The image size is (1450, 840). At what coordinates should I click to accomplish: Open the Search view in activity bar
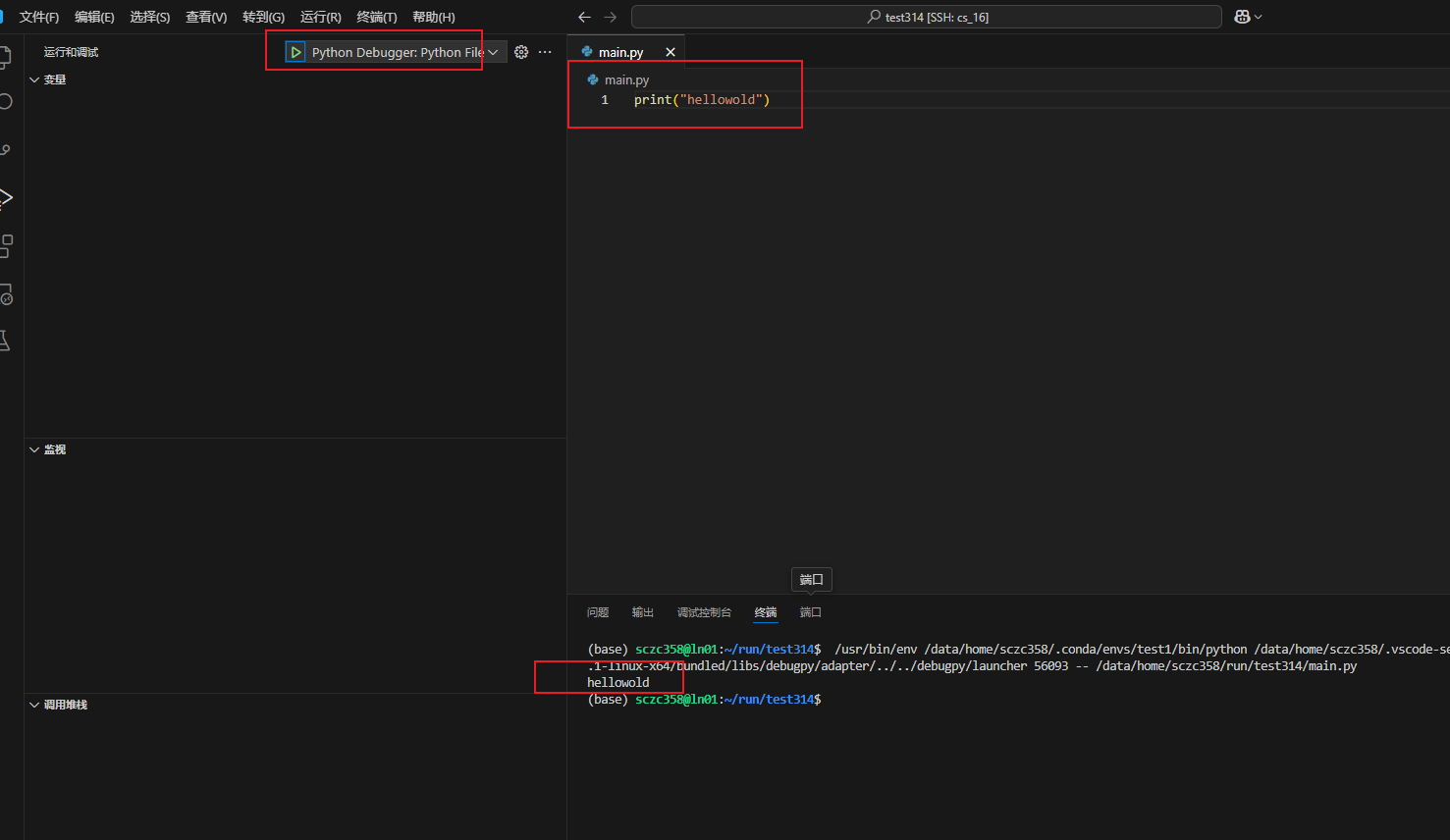point(5,102)
